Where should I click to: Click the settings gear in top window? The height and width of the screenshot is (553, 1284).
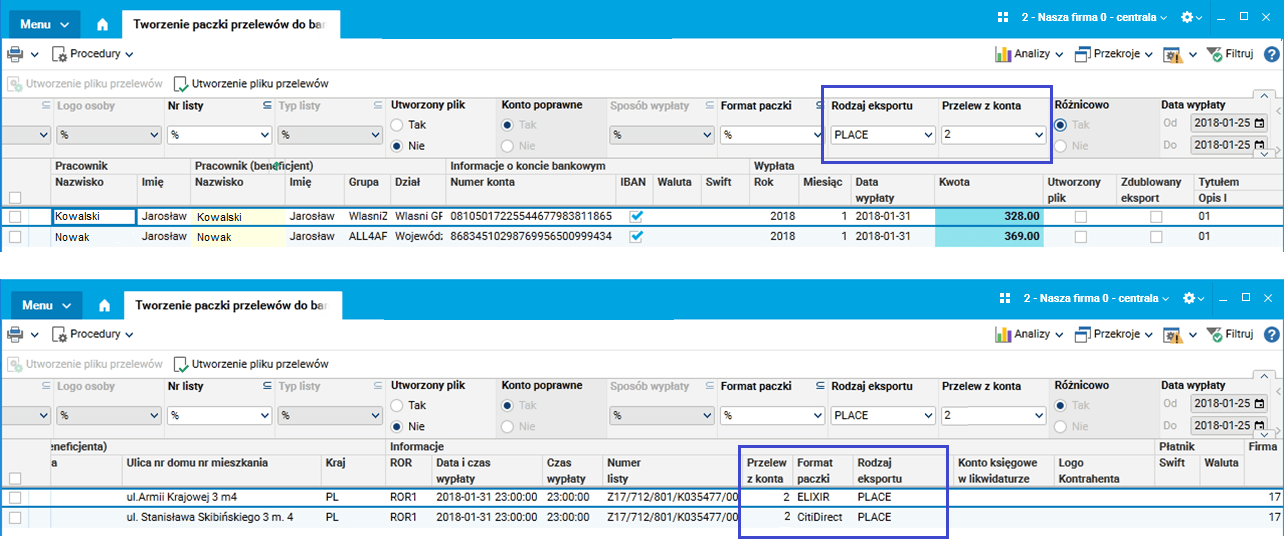1188,18
